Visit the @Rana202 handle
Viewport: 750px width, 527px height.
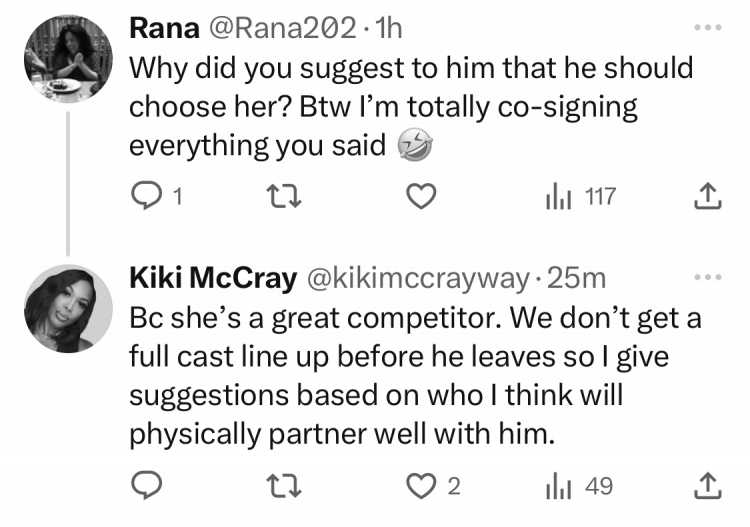(282, 28)
